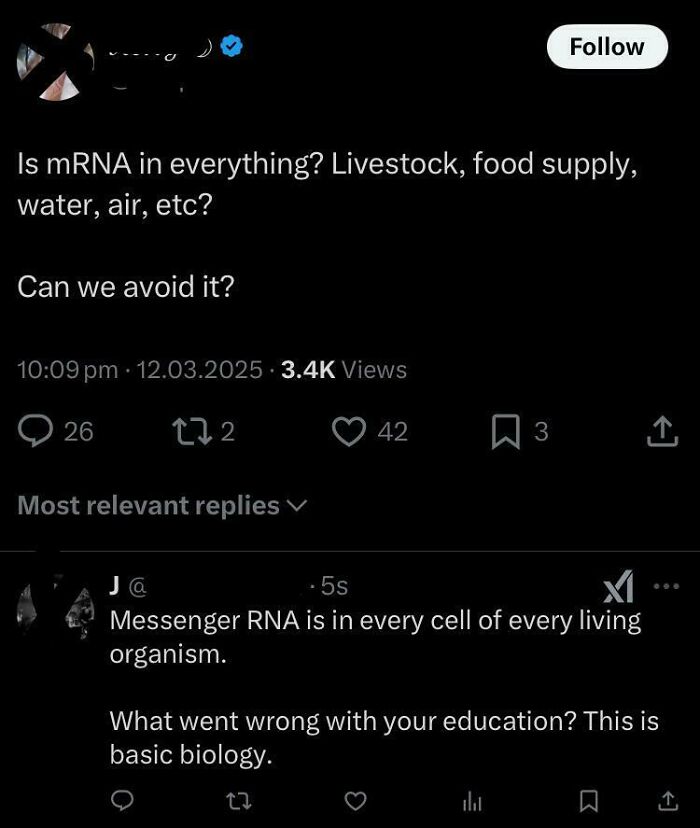Bookmark the reply tweet
Viewport: 700px width, 828px height.
pos(586,800)
